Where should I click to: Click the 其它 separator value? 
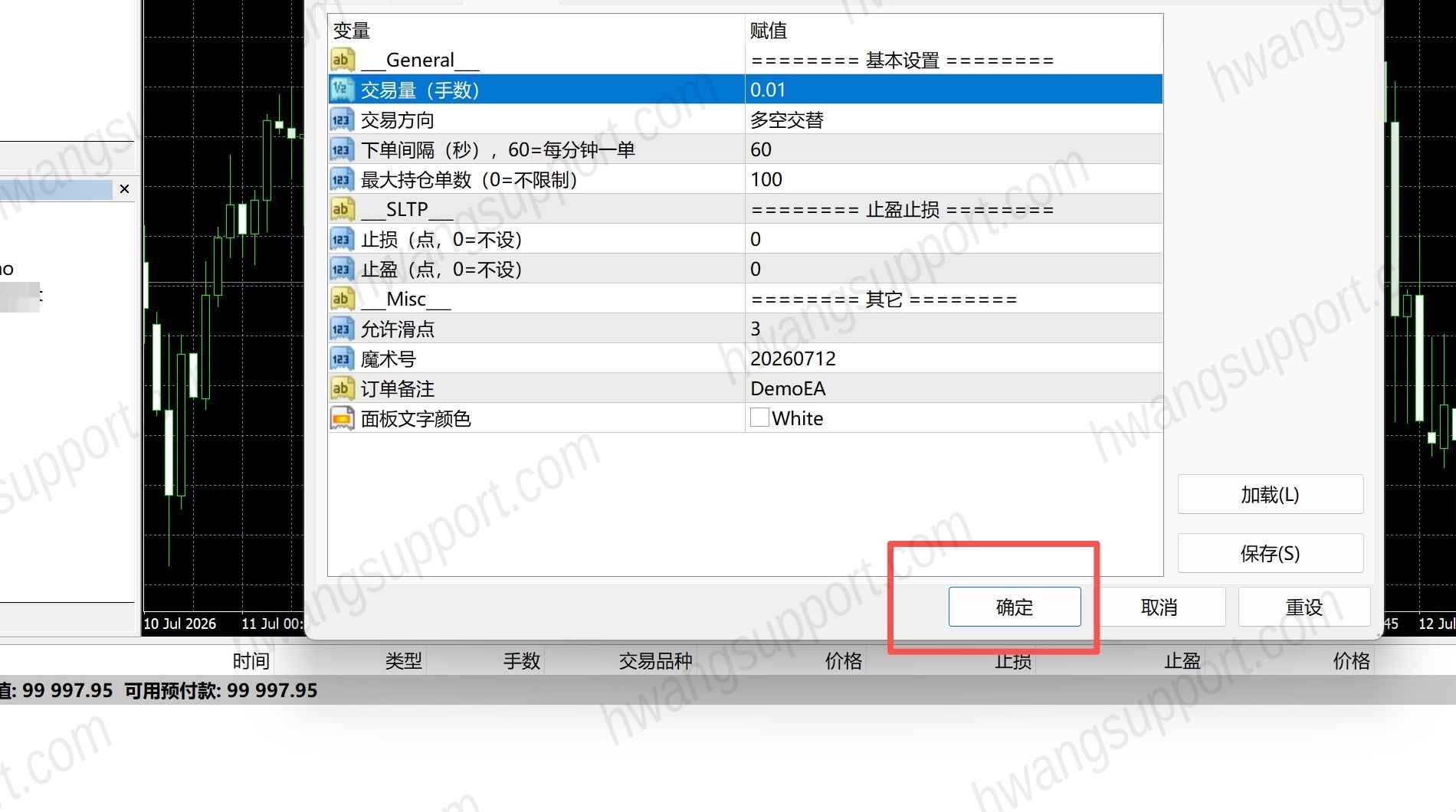(884, 299)
